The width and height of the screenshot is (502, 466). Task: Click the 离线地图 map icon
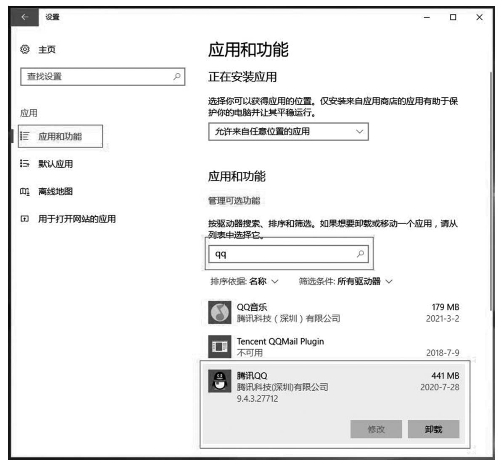(x=25, y=191)
